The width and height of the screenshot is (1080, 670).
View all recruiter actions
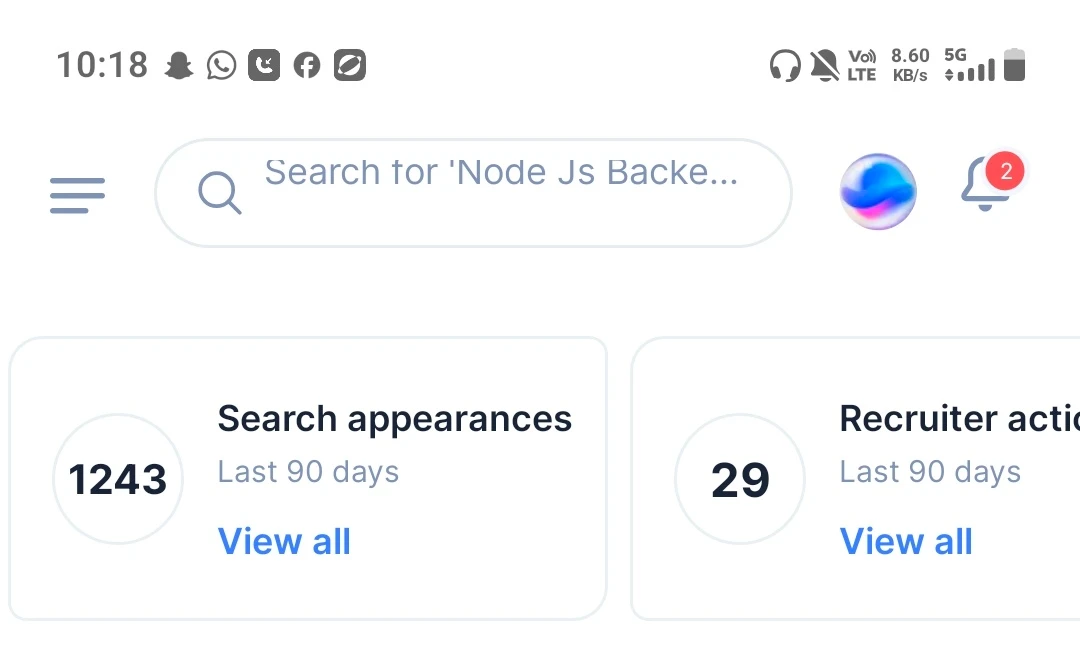(906, 541)
